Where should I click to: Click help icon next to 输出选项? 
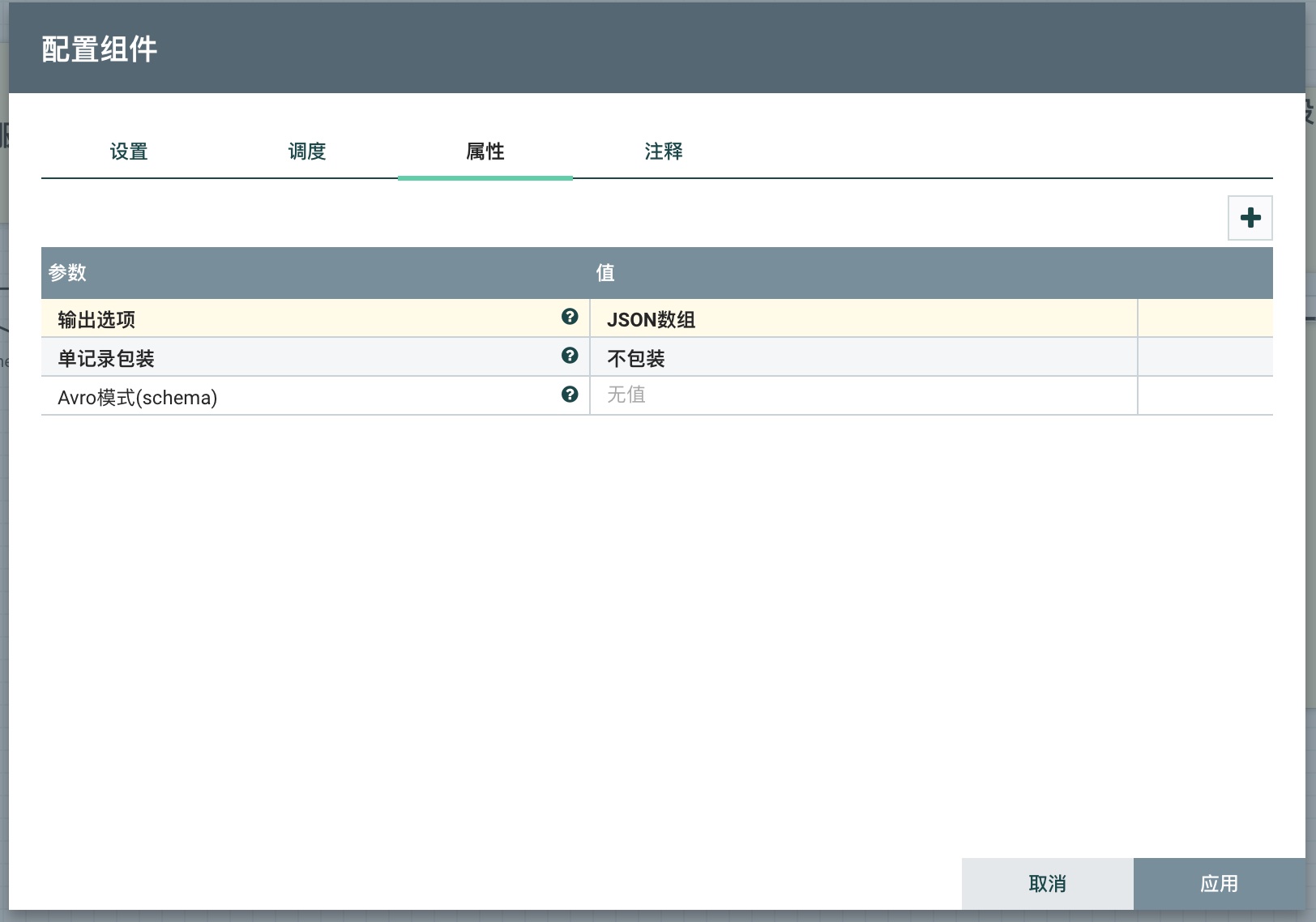pyautogui.click(x=570, y=317)
